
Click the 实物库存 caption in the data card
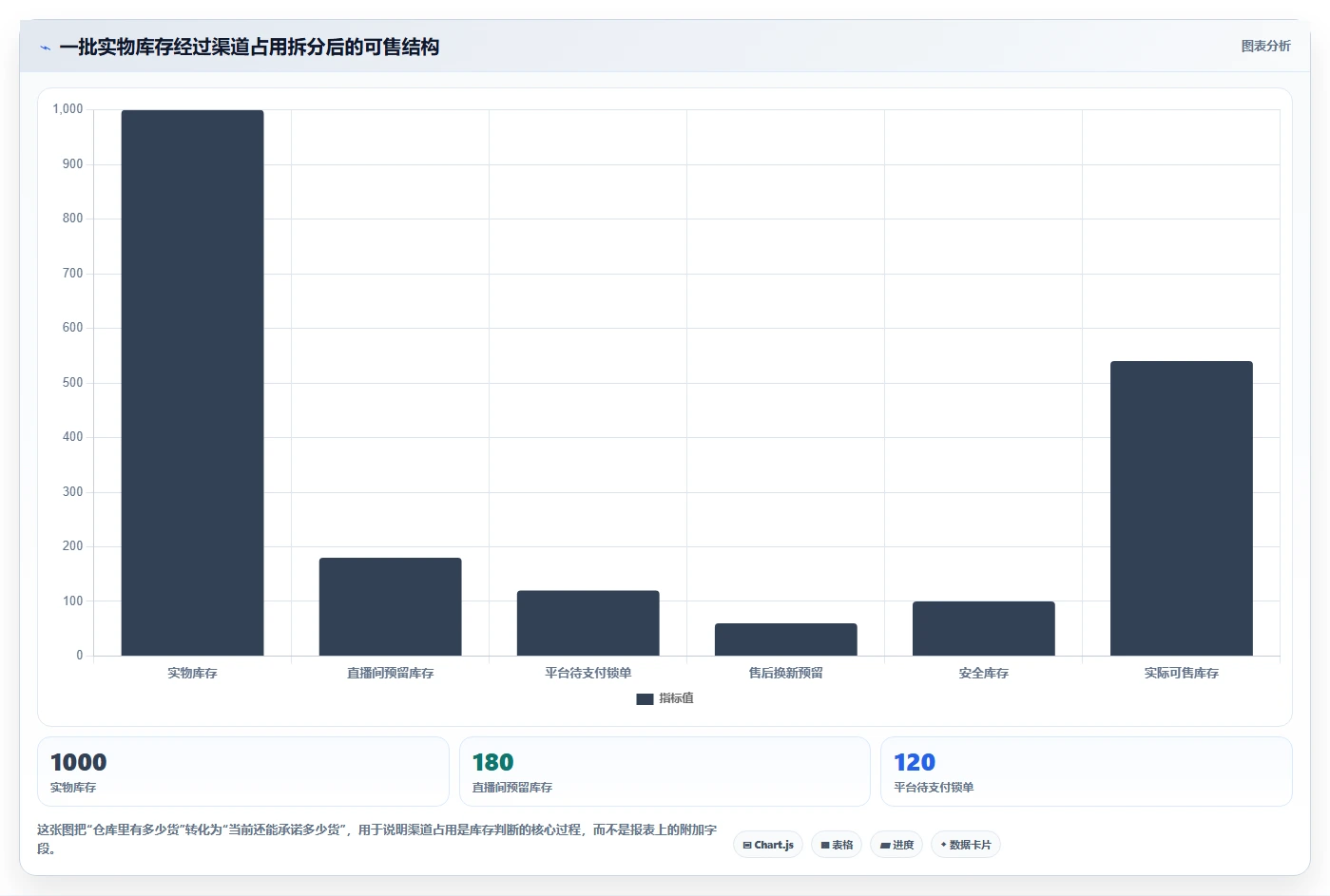pyautogui.click(x=73, y=788)
